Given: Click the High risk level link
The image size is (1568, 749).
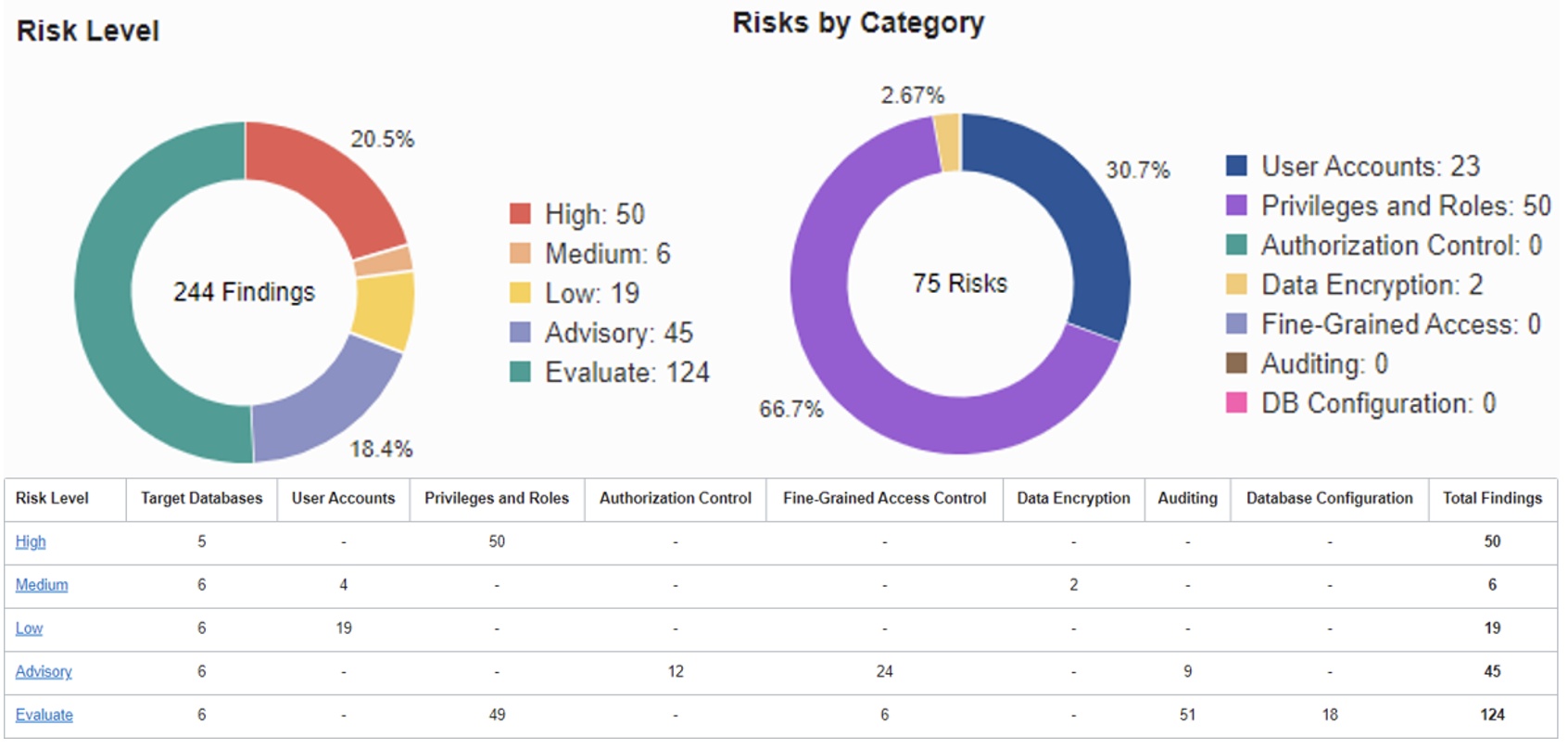Looking at the screenshot, I should (x=31, y=541).
